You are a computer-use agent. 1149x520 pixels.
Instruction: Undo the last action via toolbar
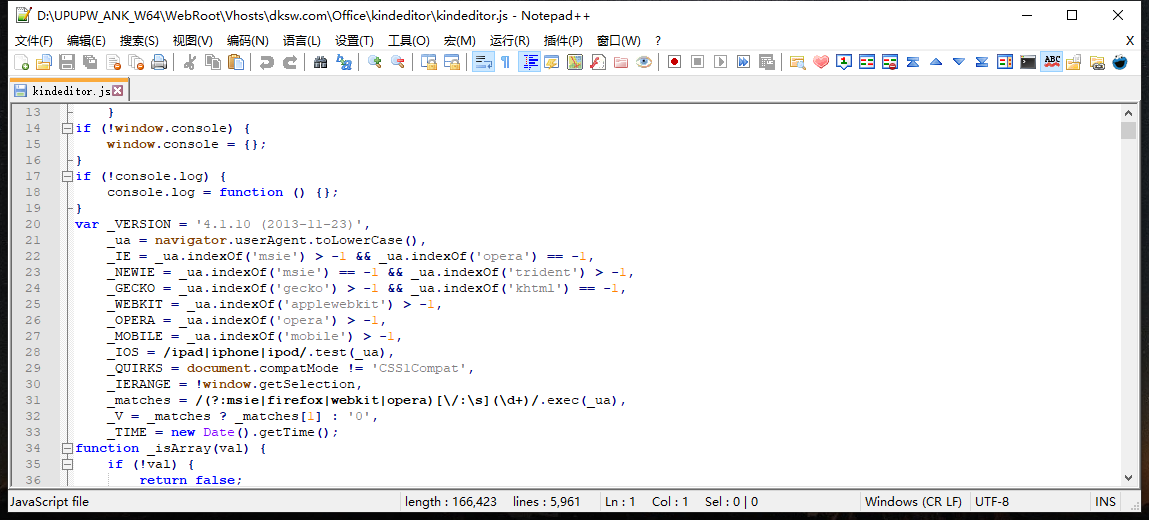pyautogui.click(x=266, y=62)
